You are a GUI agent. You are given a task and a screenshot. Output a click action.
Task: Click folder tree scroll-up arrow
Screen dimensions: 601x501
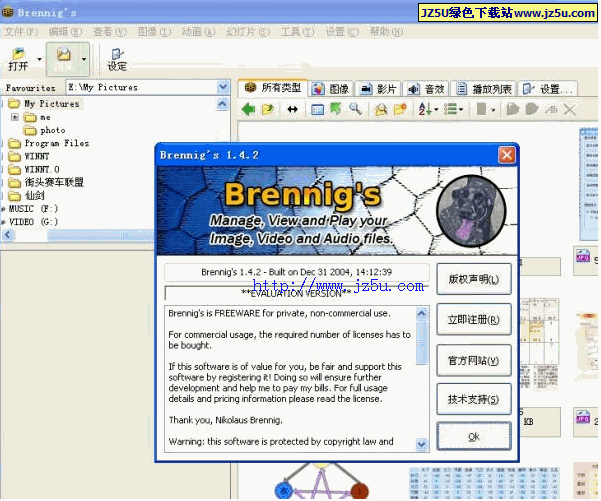222,104
